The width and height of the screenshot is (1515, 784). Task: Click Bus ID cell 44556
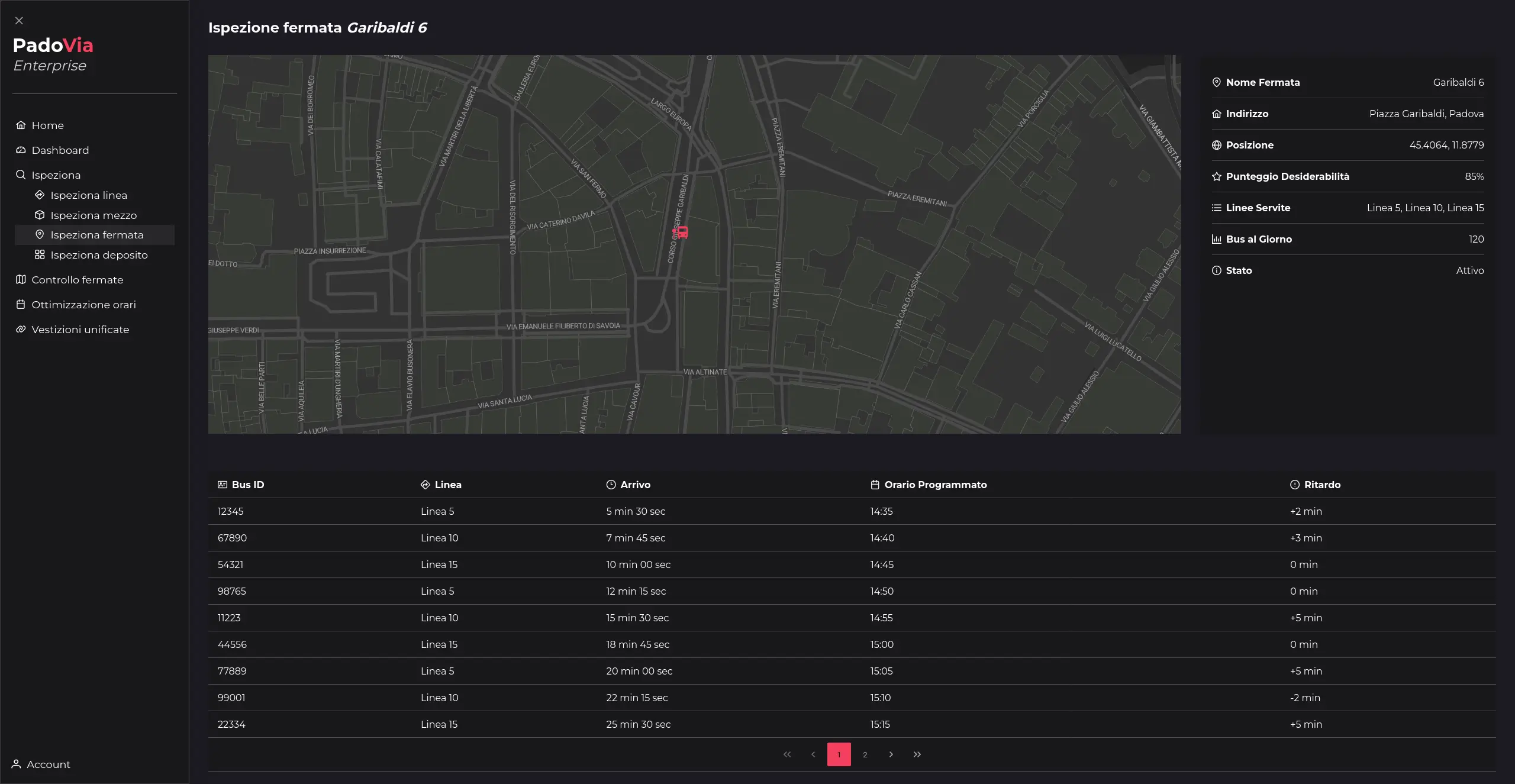point(232,644)
